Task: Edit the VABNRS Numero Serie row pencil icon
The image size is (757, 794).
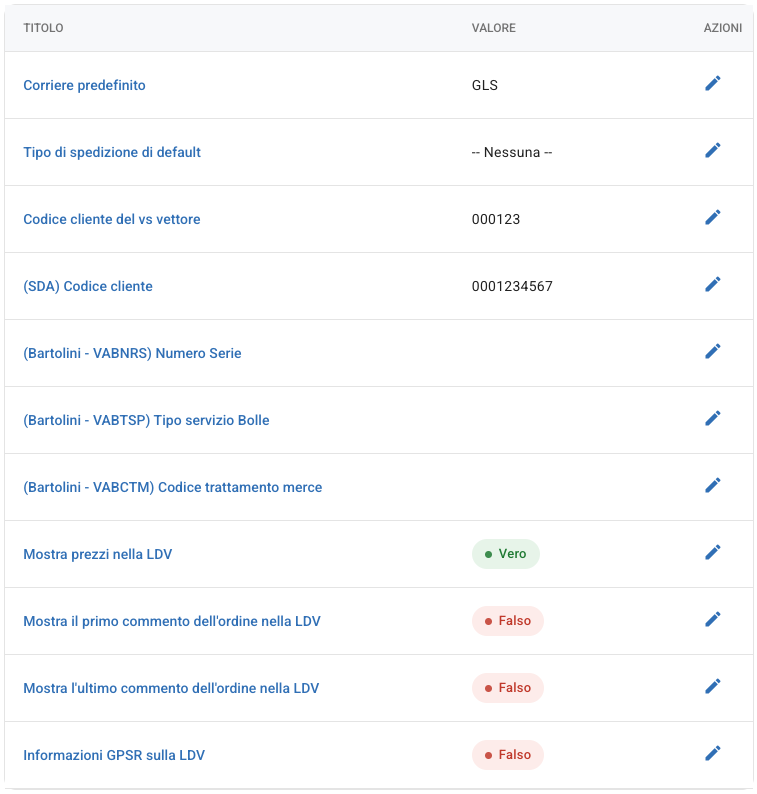Action: coord(712,351)
